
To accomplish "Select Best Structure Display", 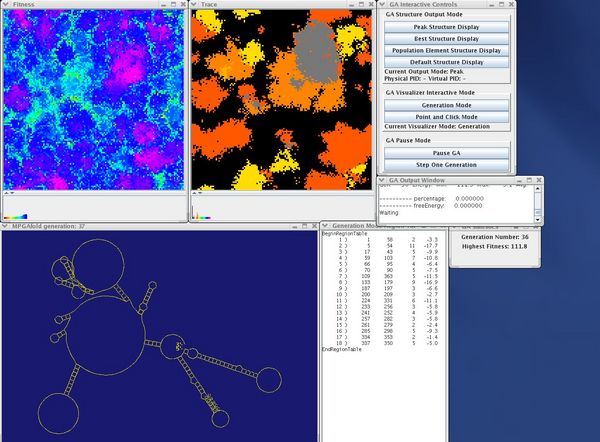I will pyautogui.click(x=446, y=38).
